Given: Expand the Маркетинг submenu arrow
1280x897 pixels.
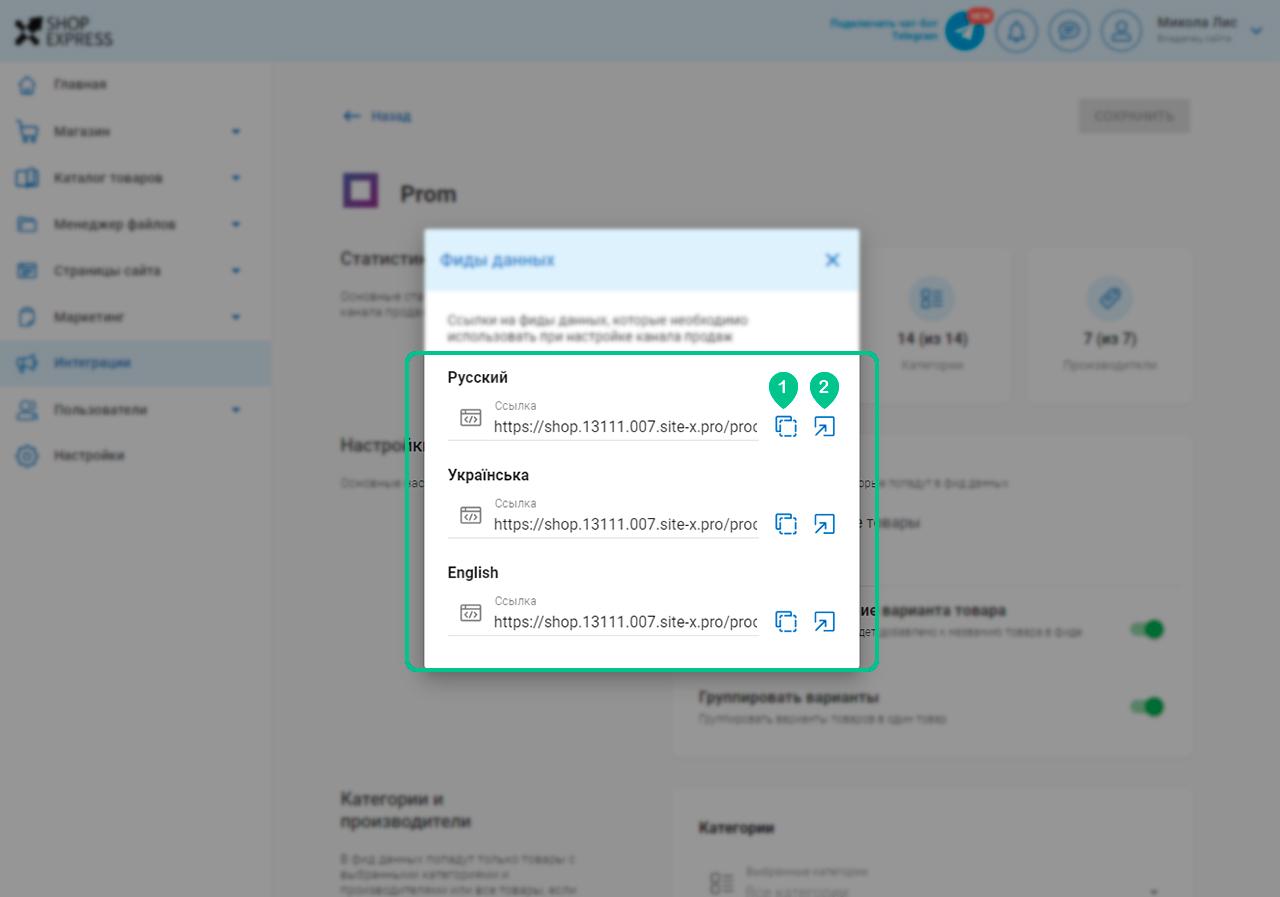Looking at the screenshot, I should pyautogui.click(x=236, y=317).
